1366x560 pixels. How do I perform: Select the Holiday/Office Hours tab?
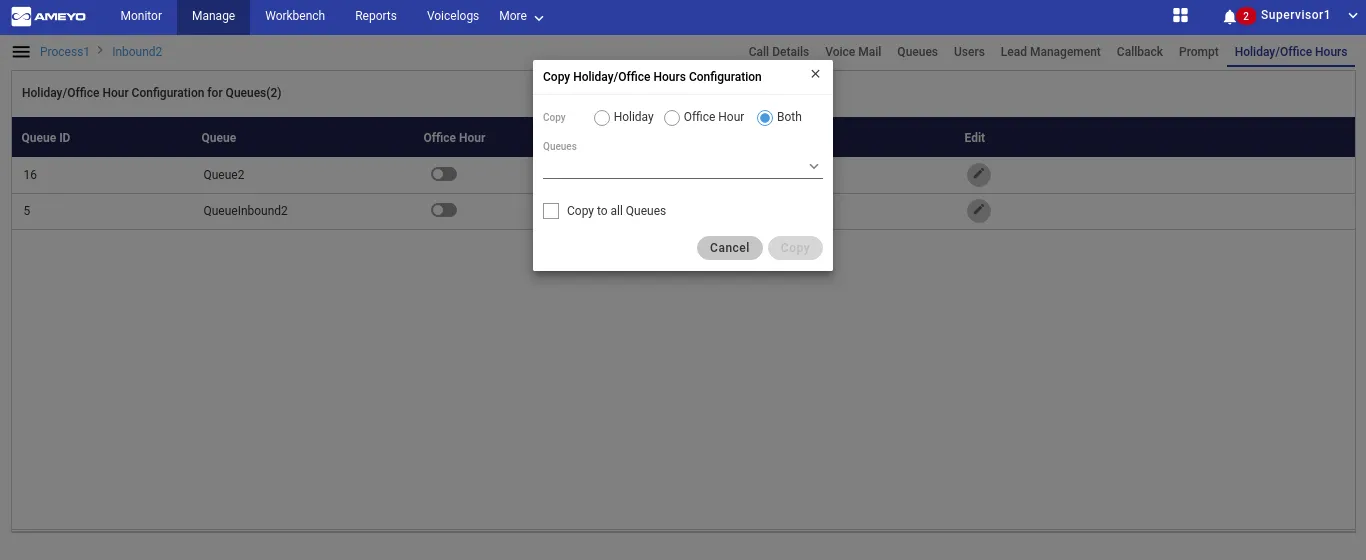point(1291,52)
